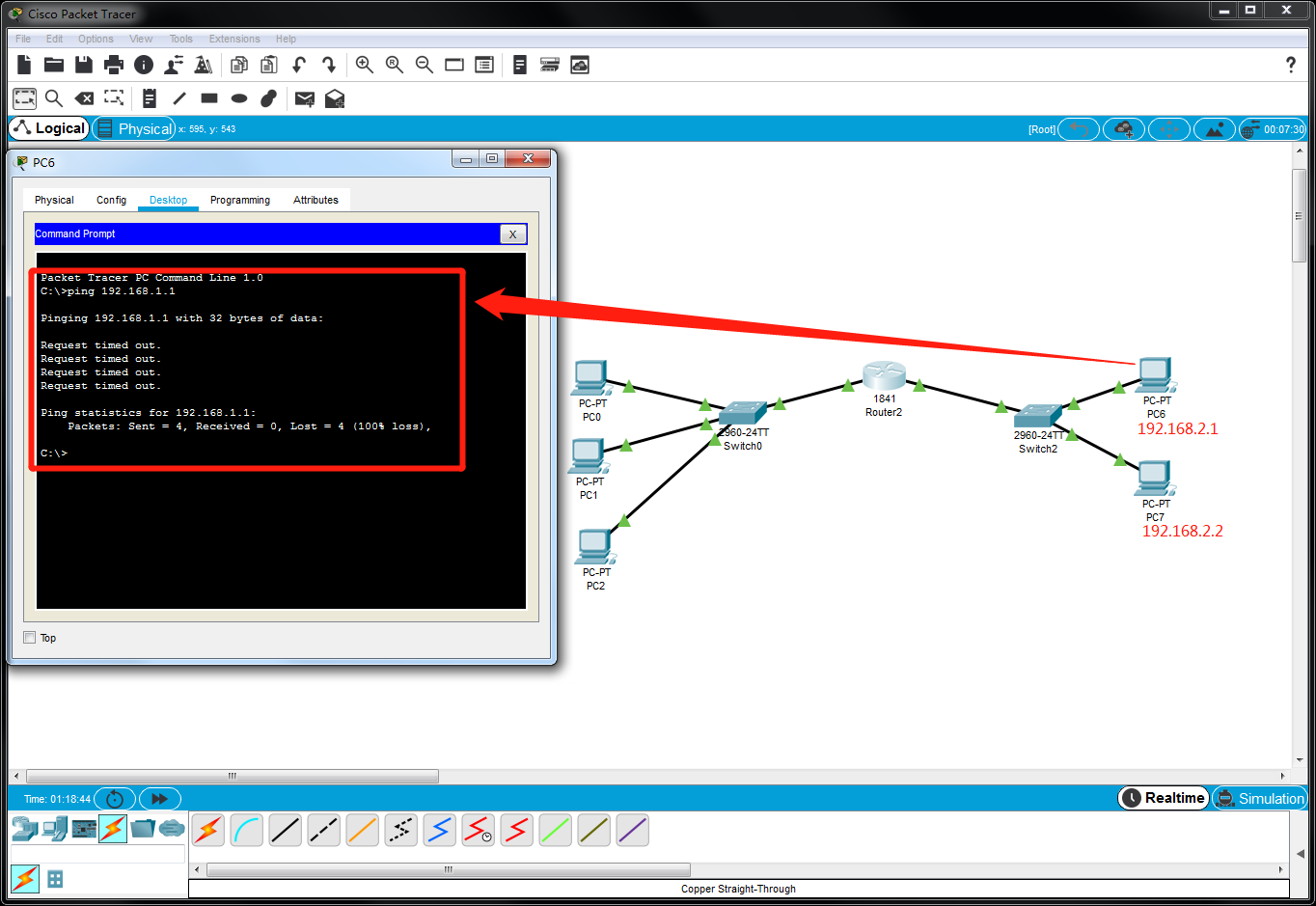Open the Cluster Associations cloud icon
The image size is (1316, 906).
click(580, 65)
